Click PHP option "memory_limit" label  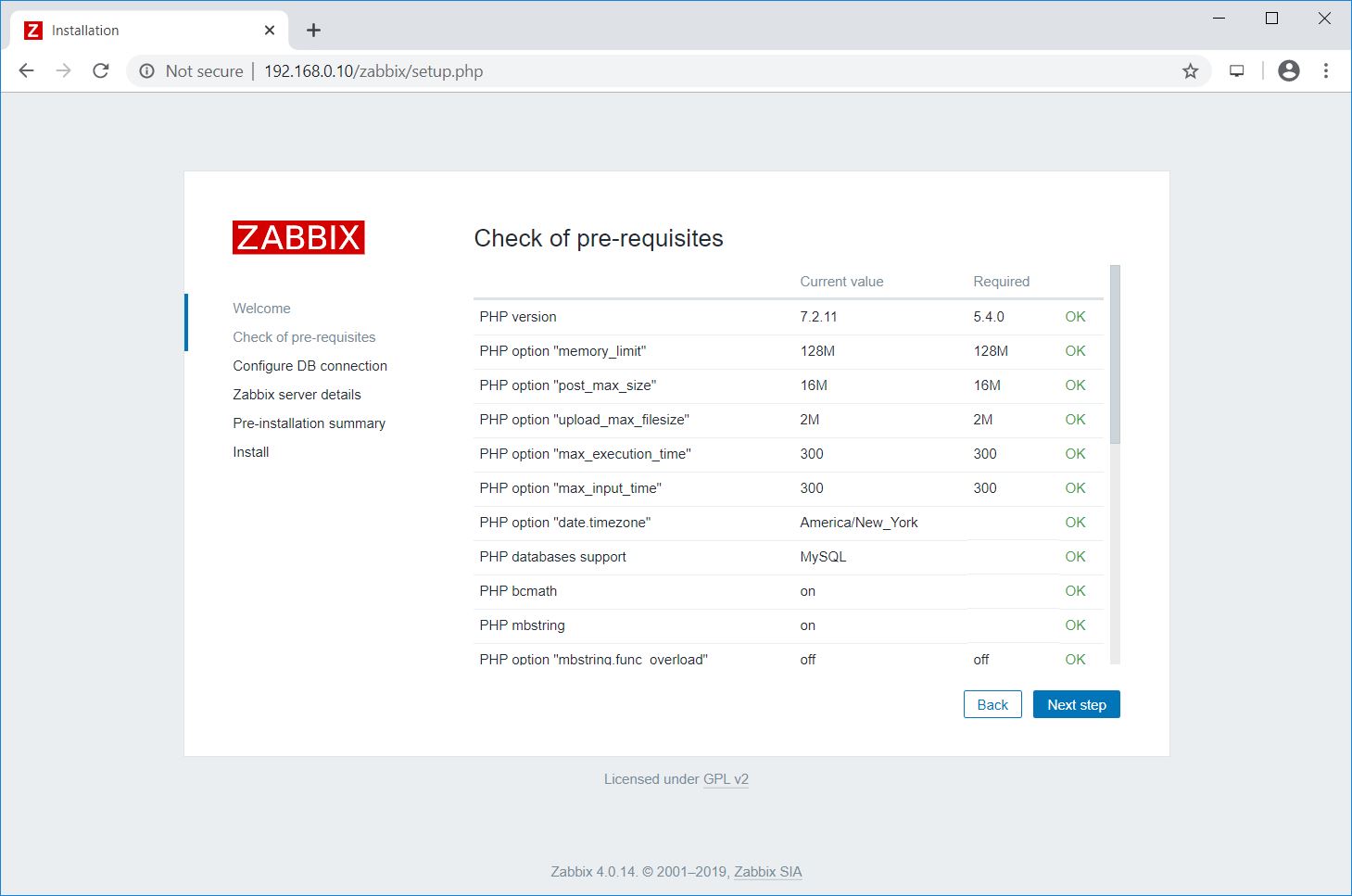coord(562,351)
